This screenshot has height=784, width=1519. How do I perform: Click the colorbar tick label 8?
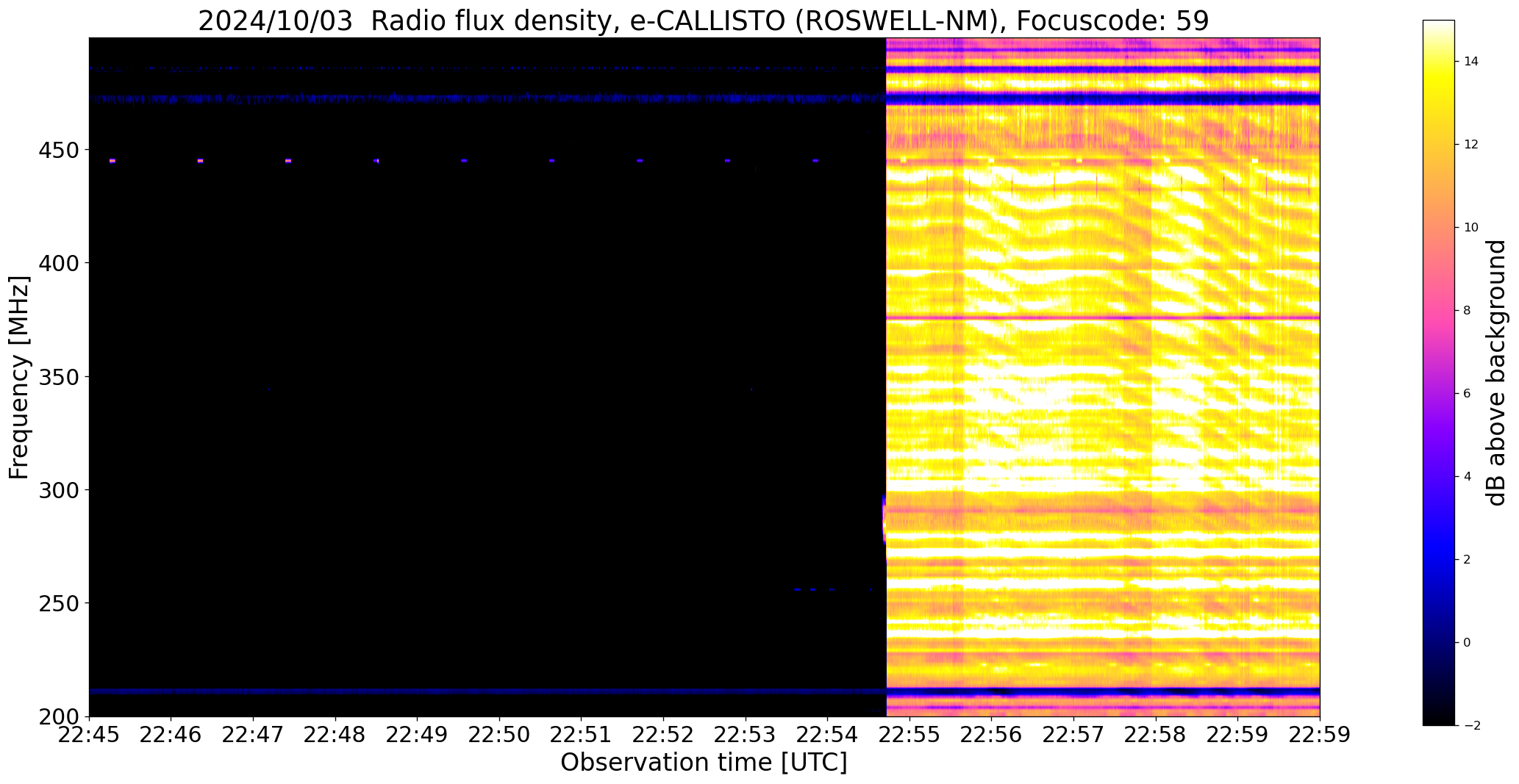tap(1467, 311)
